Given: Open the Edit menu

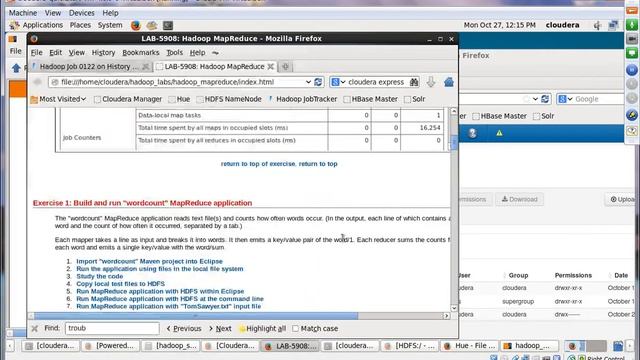Looking at the screenshot, I should (56, 53).
